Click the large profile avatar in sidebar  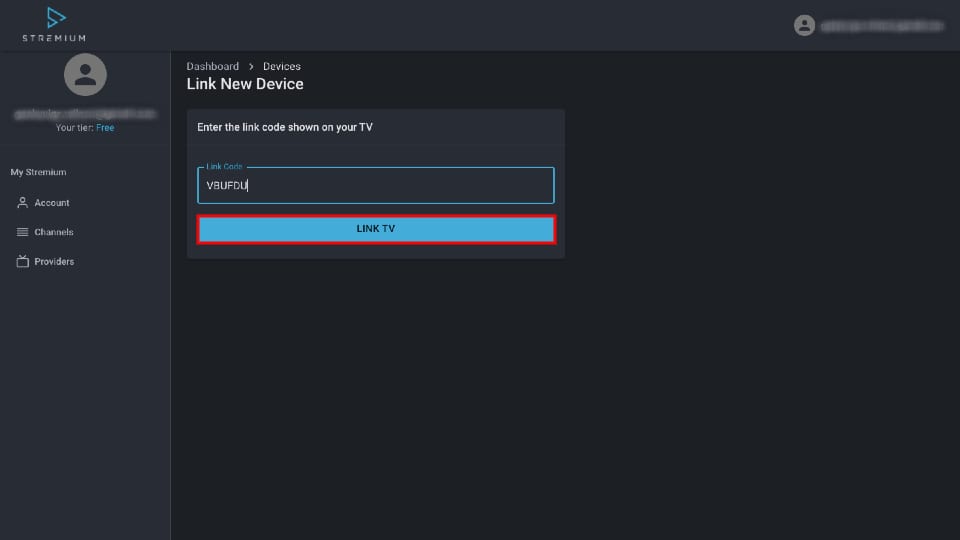pos(85,75)
